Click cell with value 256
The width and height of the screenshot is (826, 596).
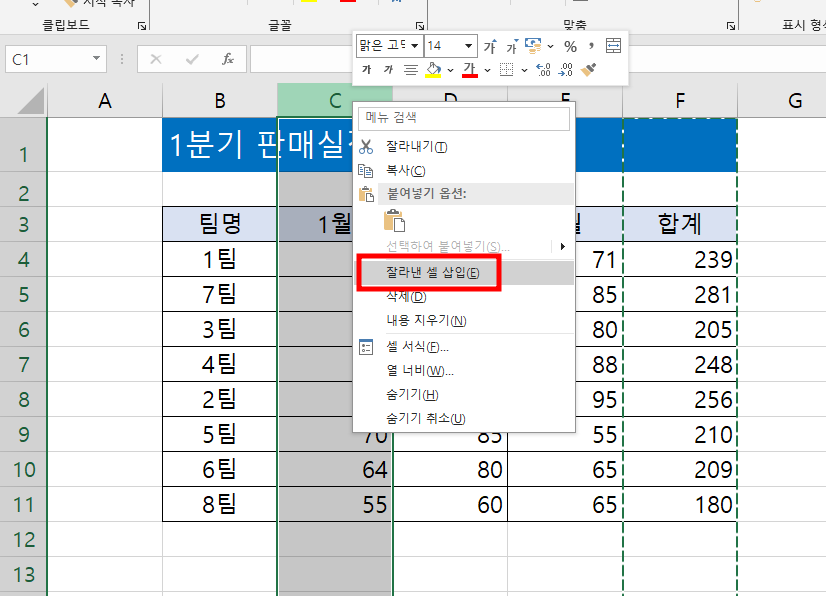680,399
